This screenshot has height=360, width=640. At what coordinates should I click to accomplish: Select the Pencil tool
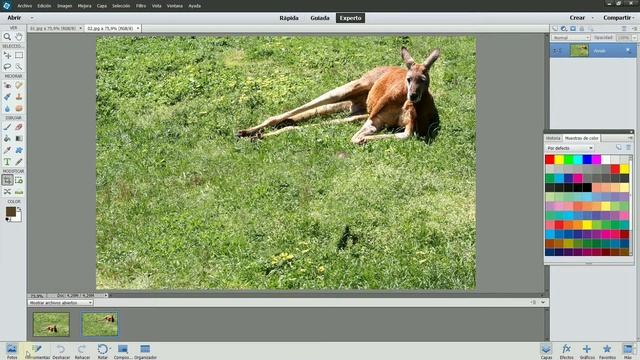(x=19, y=162)
